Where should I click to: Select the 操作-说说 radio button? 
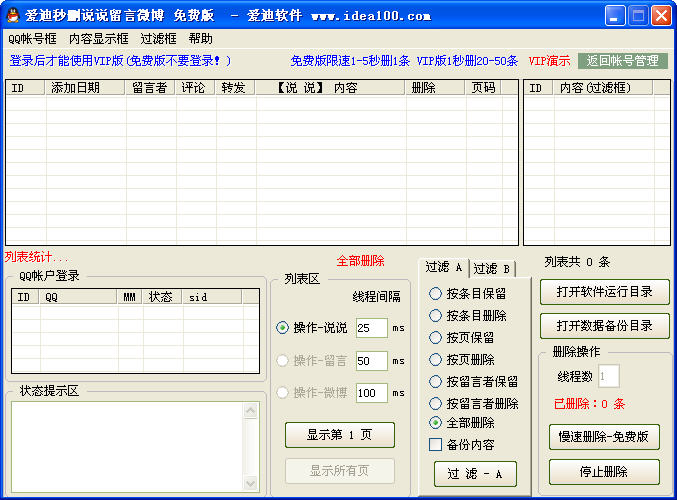[282, 328]
